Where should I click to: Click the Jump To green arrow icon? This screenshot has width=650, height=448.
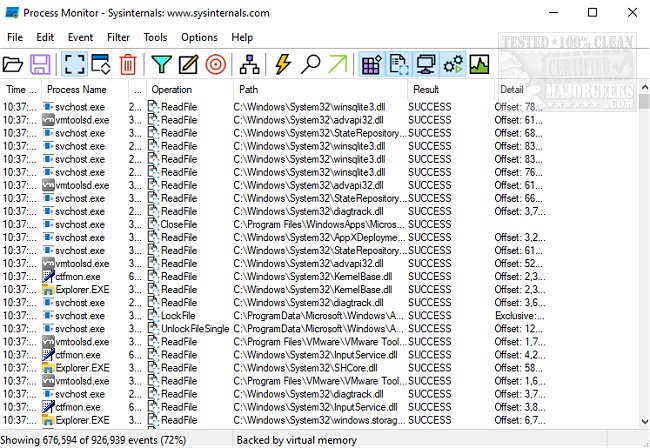[x=337, y=65]
